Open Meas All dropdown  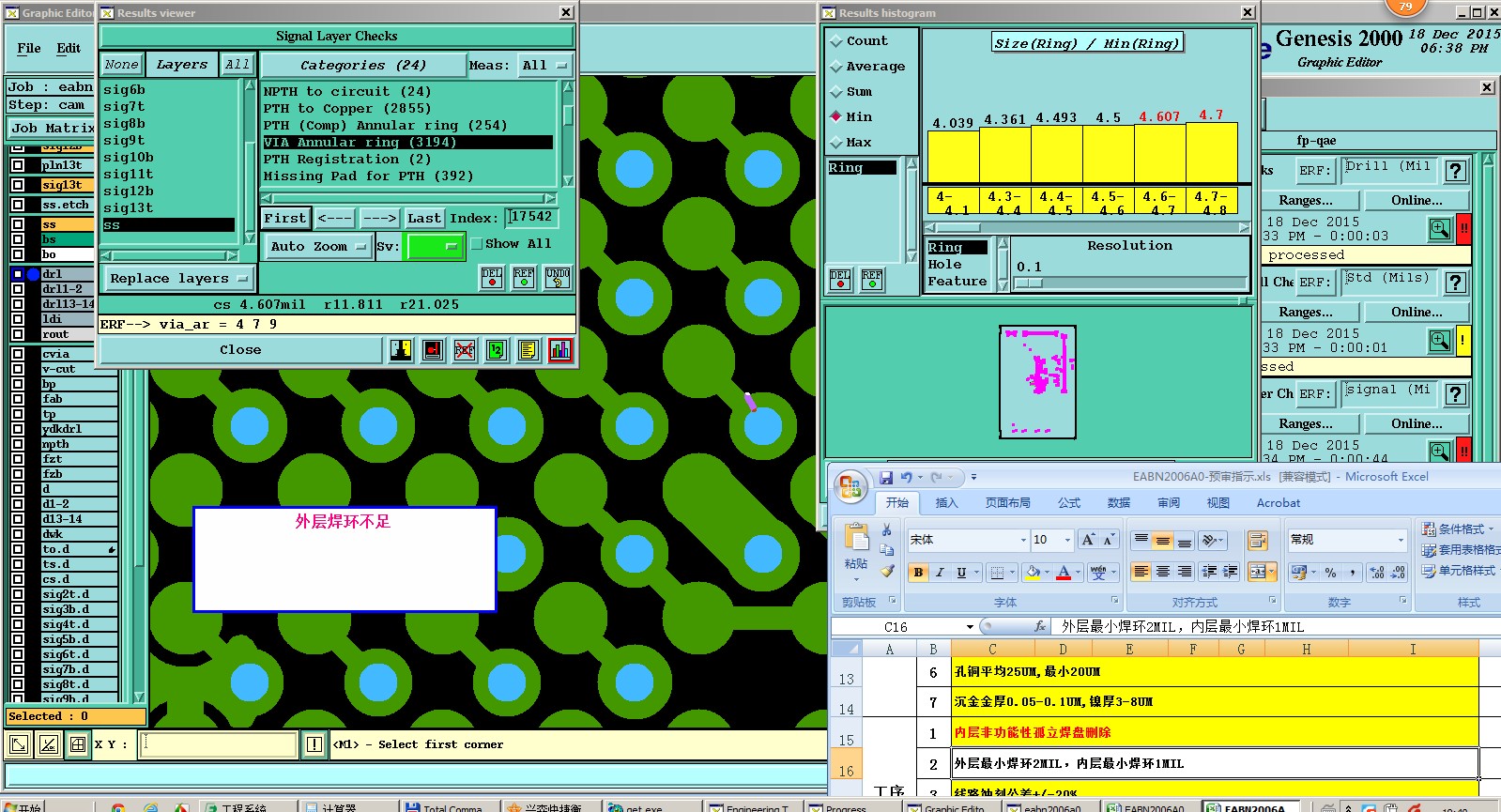coord(545,65)
